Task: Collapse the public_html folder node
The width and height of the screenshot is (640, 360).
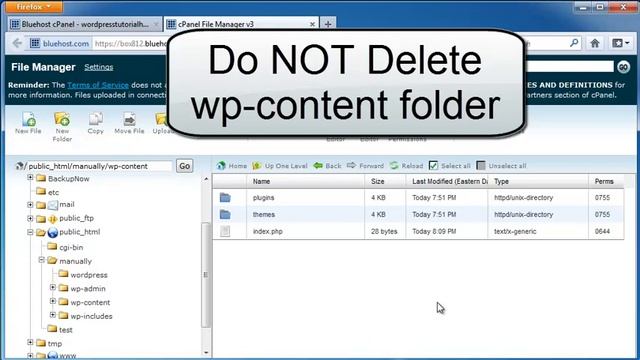Action: tap(30, 232)
